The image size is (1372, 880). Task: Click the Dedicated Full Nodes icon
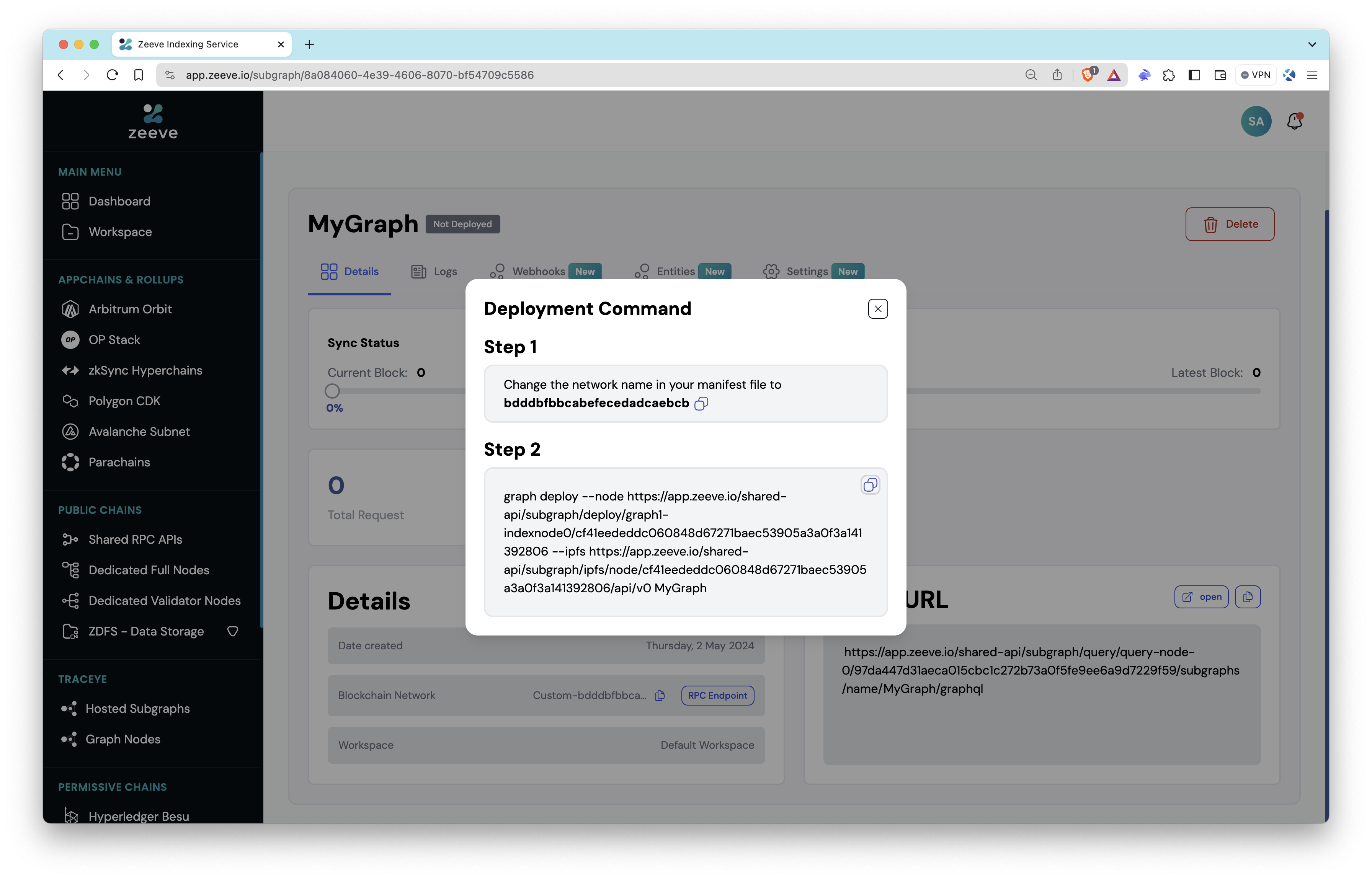(70, 570)
